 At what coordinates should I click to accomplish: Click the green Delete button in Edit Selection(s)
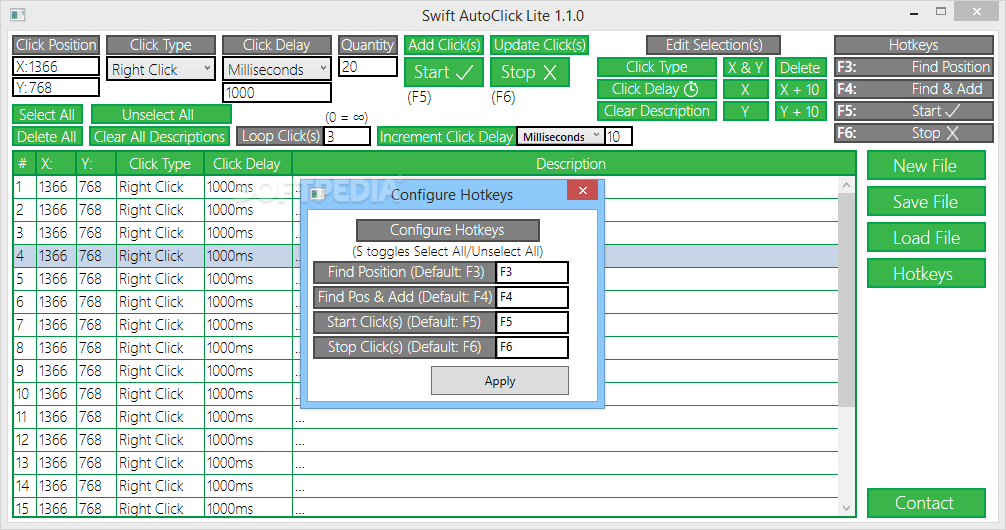pos(799,67)
